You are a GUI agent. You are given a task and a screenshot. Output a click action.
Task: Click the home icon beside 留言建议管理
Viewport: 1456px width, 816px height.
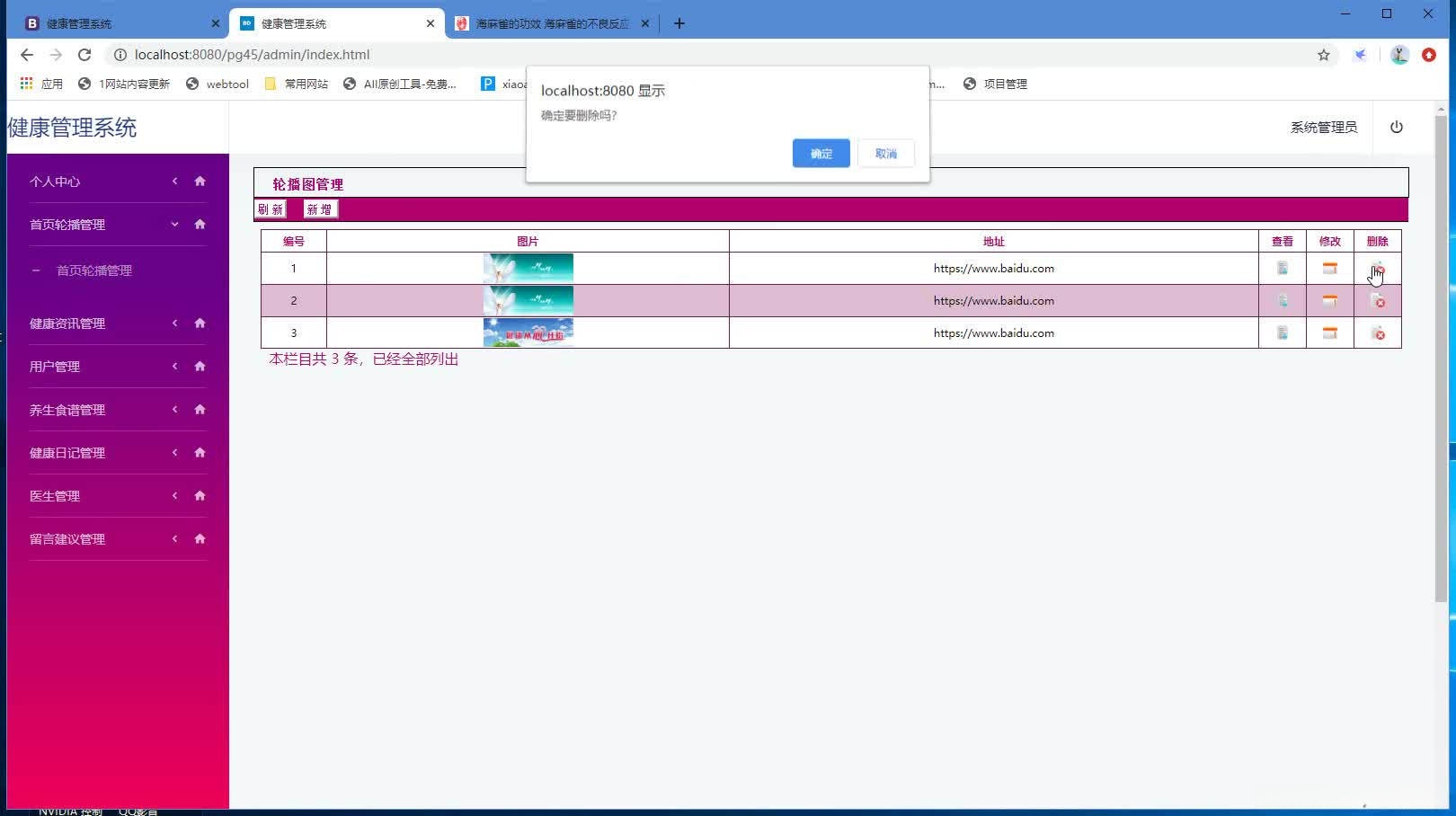pyautogui.click(x=200, y=538)
